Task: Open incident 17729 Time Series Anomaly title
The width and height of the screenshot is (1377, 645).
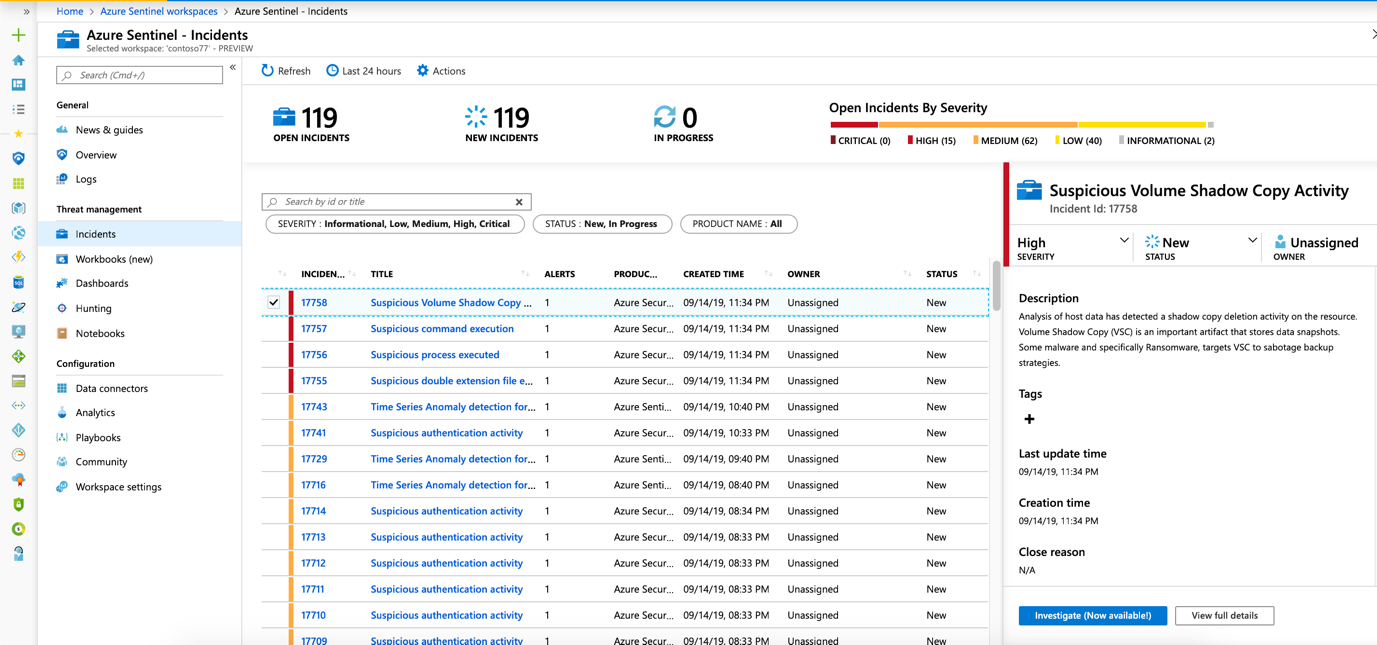Action: pyautogui.click(x=453, y=459)
